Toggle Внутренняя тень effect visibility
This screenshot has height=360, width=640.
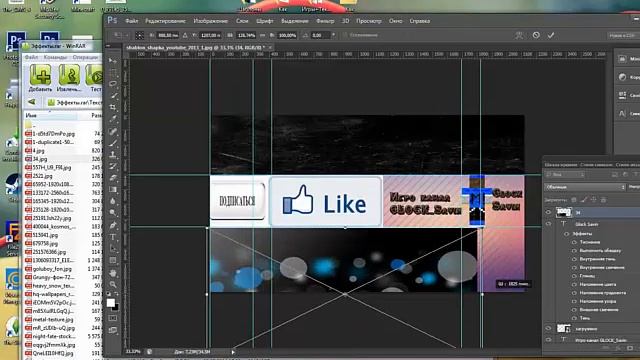pyautogui.click(x=574, y=259)
